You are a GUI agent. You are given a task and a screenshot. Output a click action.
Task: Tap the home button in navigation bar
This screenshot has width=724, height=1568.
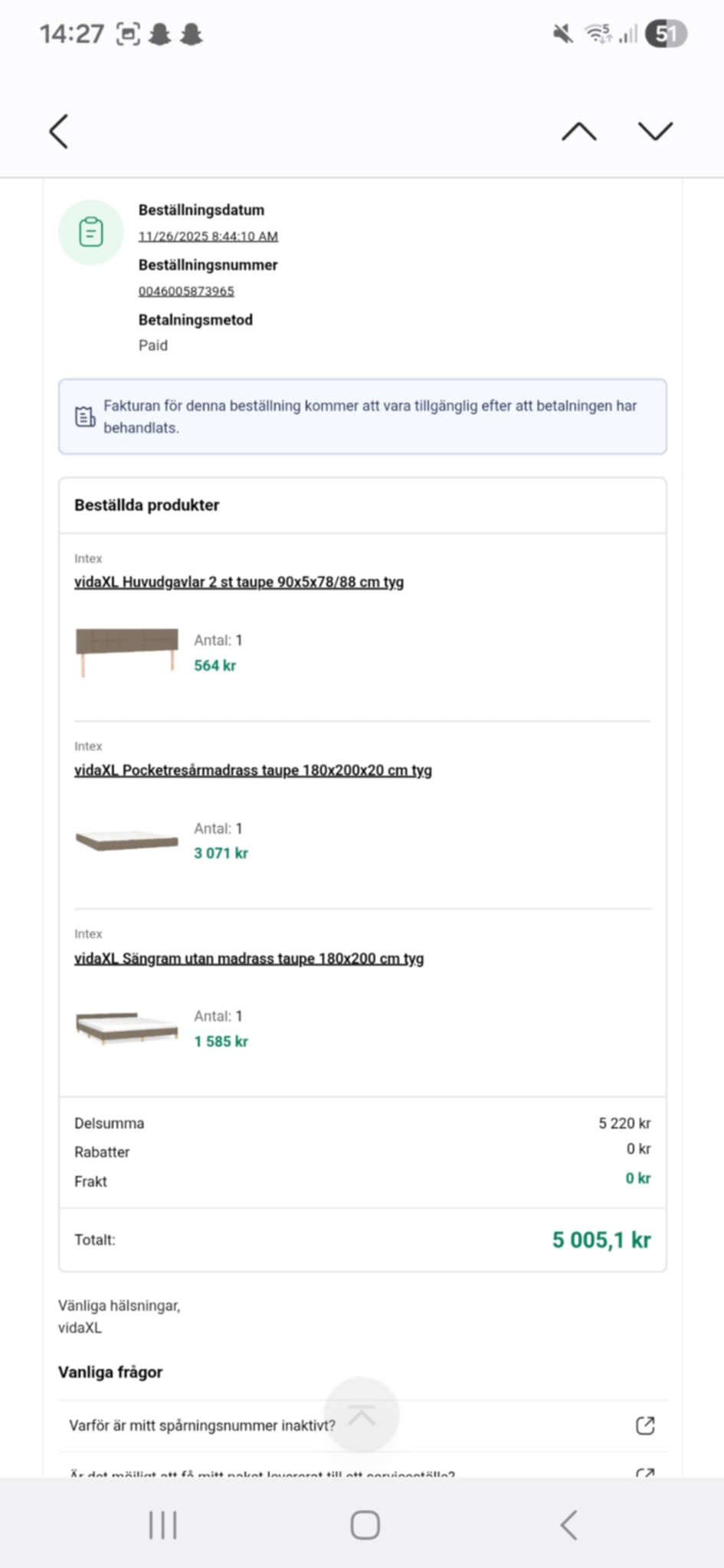pyautogui.click(x=362, y=1524)
